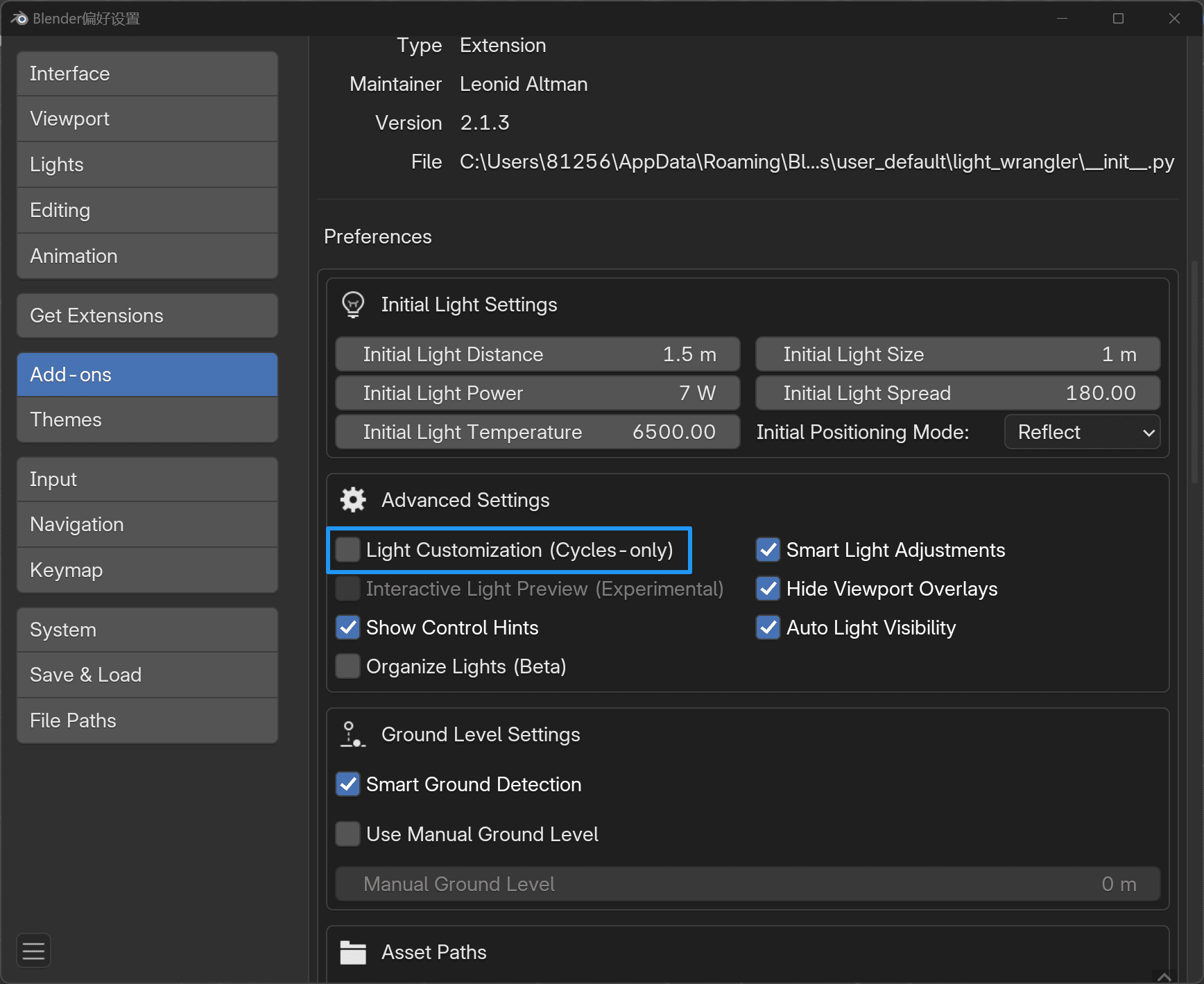The width and height of the screenshot is (1204, 984).
Task: Click the gear Advanced Settings icon
Action: tap(353, 500)
